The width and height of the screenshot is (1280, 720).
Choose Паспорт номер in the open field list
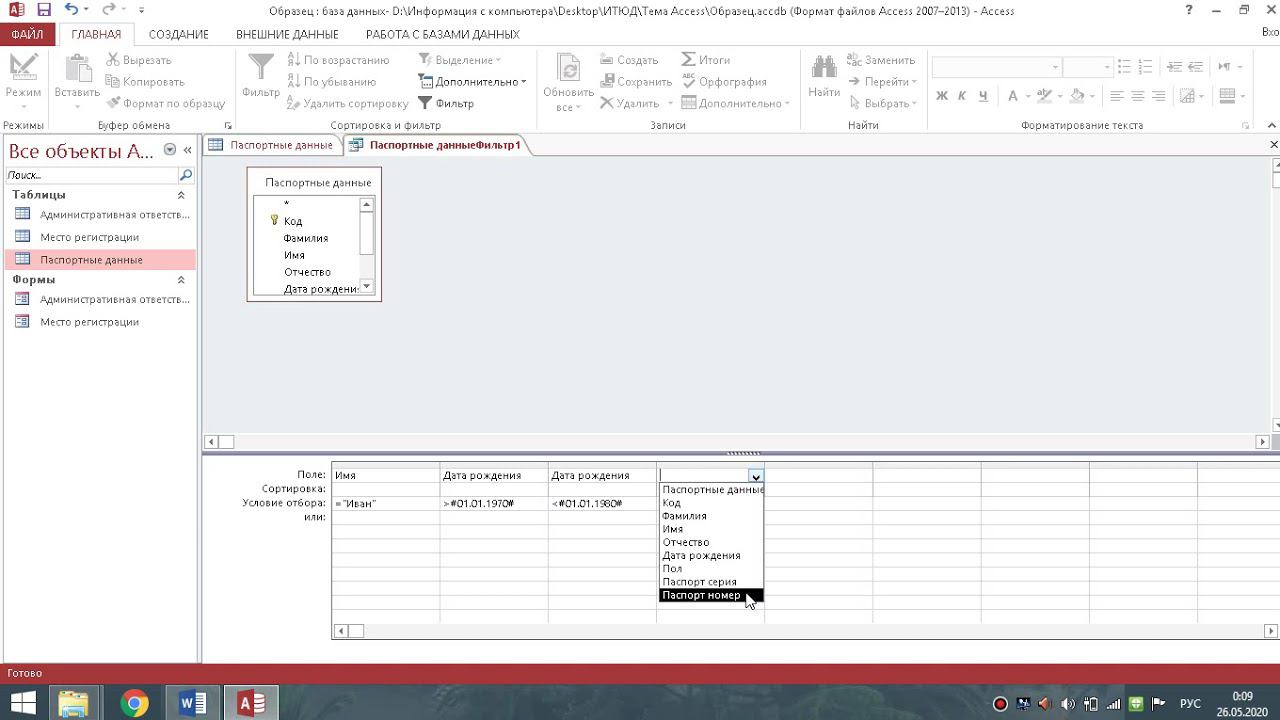tap(711, 595)
